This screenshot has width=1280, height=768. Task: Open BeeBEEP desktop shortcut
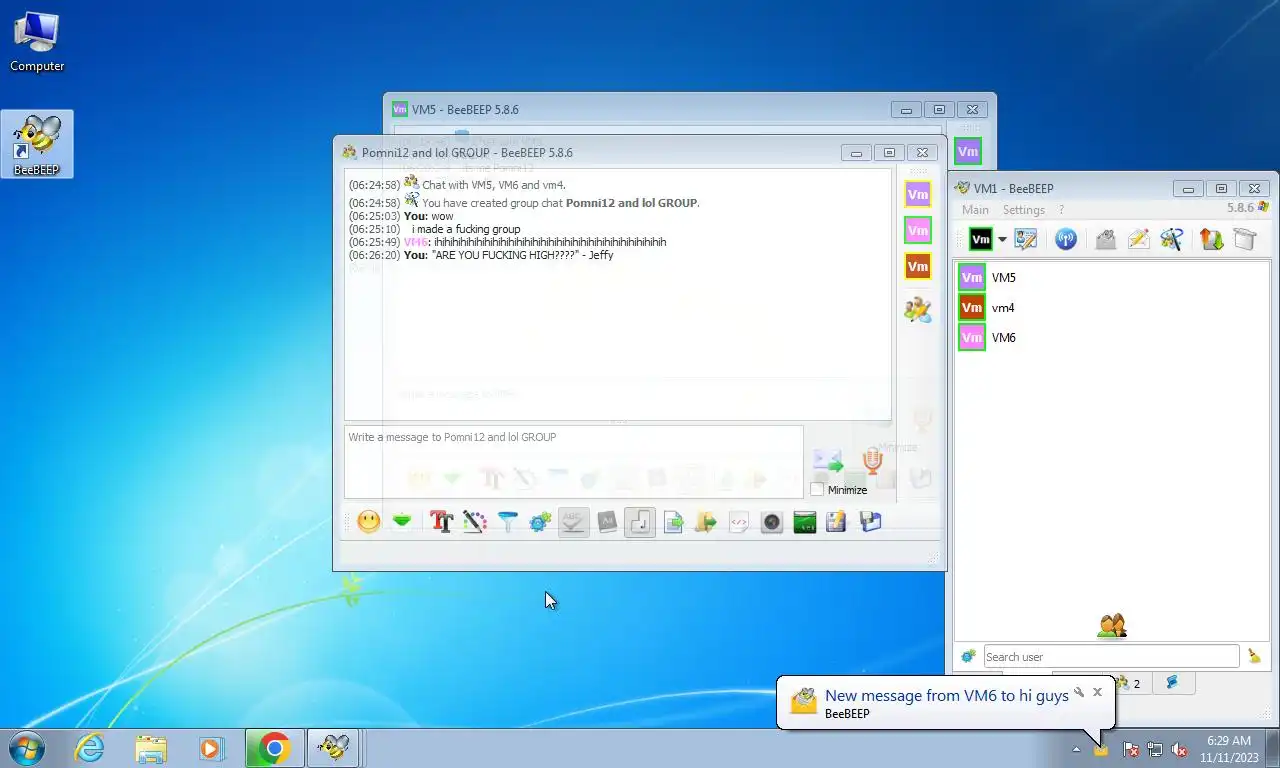(37, 145)
